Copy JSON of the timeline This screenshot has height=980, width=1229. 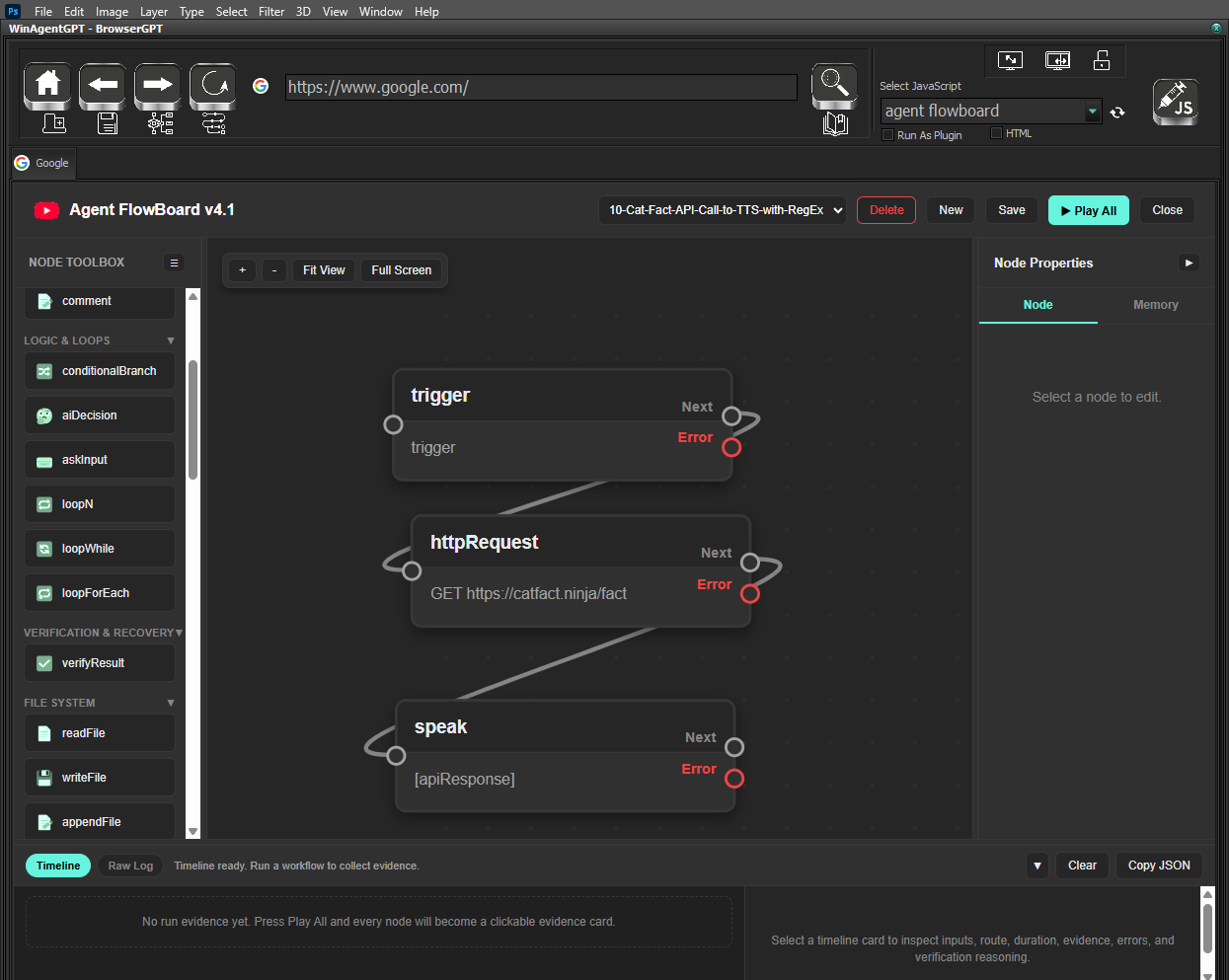point(1159,866)
